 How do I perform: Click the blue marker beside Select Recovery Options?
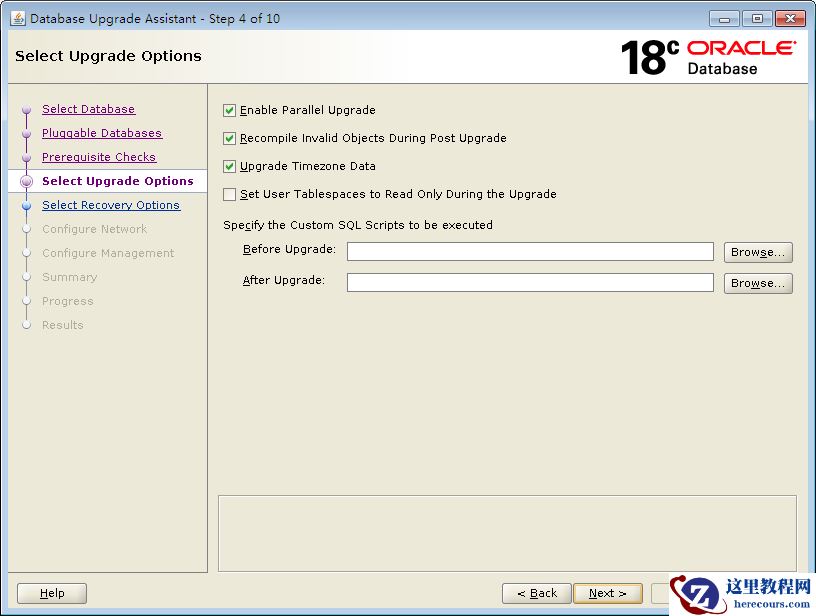(27, 206)
